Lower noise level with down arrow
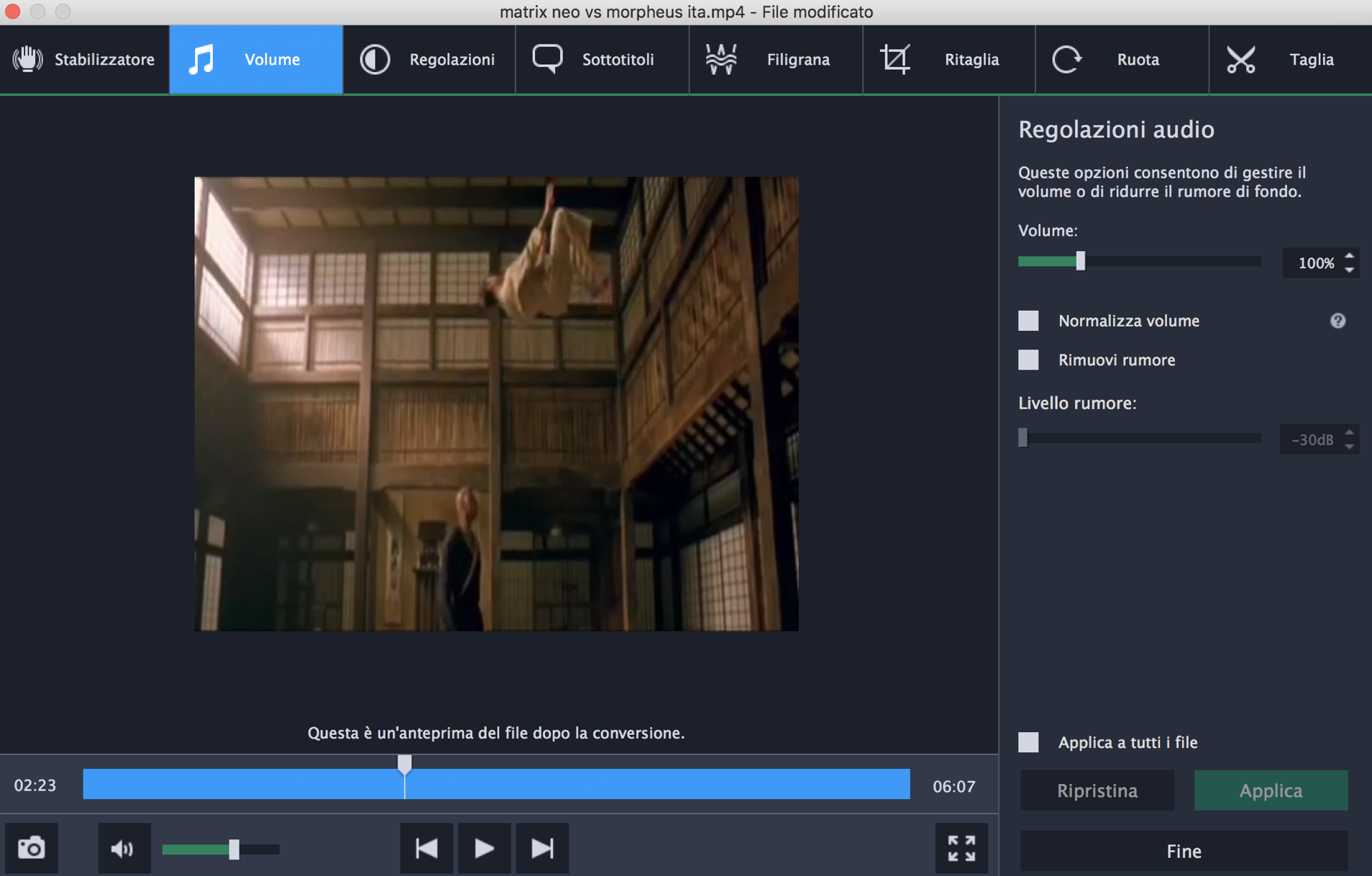Viewport: 1372px width, 876px height. [x=1350, y=447]
